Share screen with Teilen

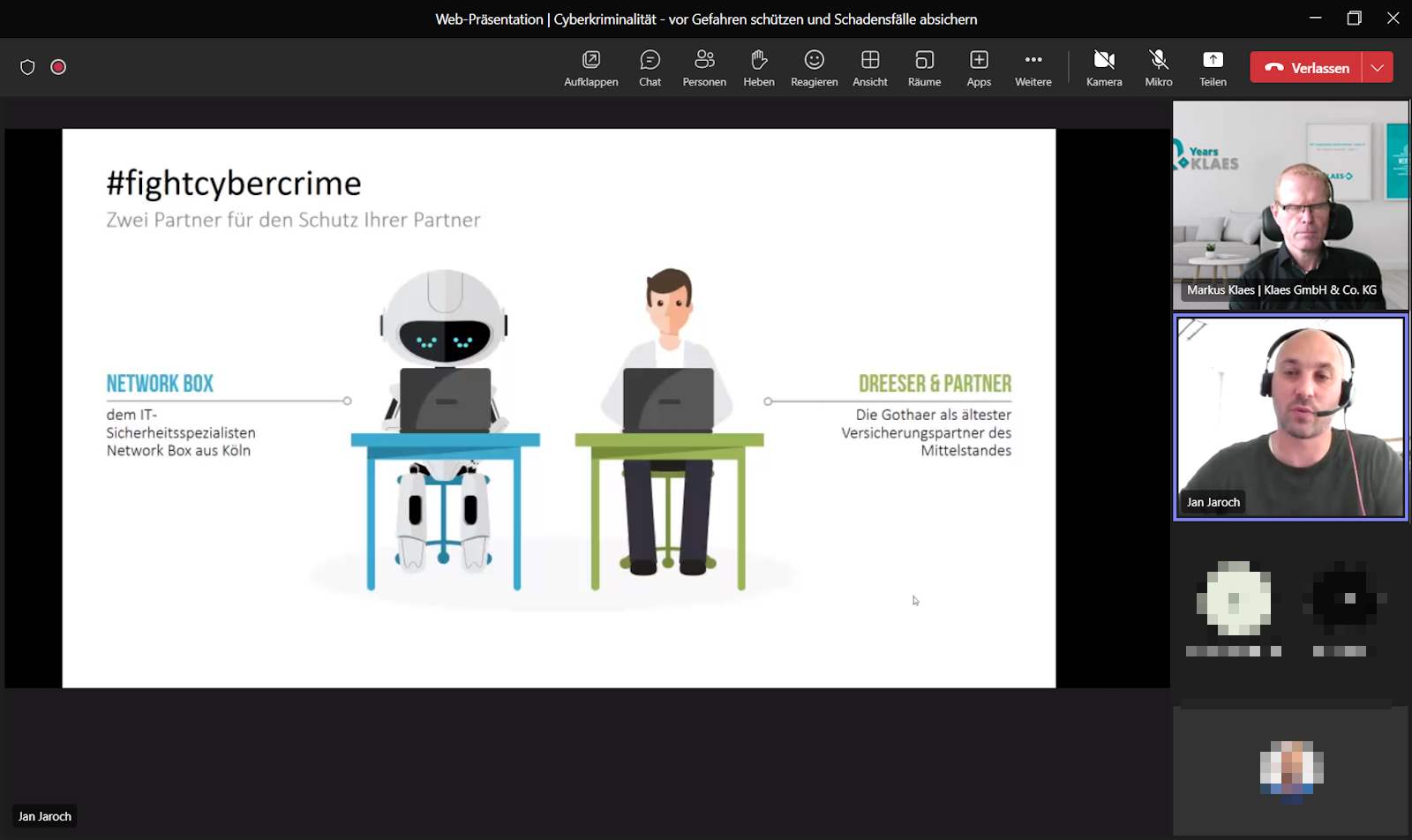click(1213, 68)
